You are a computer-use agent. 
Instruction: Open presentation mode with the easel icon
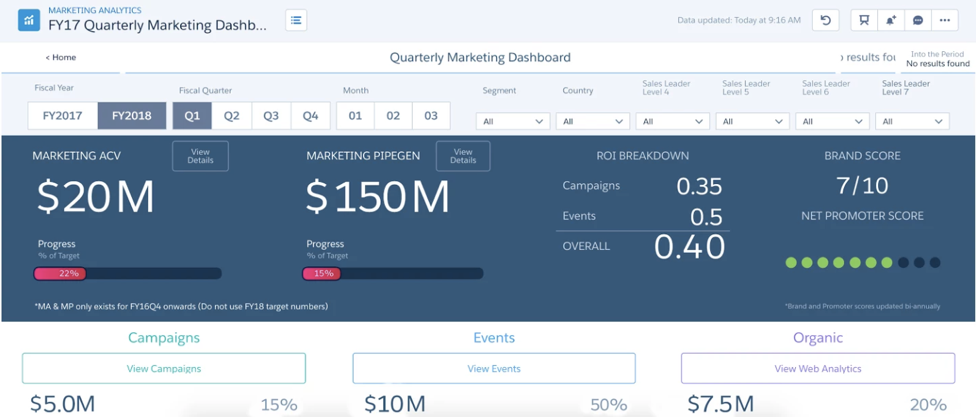coord(864,20)
